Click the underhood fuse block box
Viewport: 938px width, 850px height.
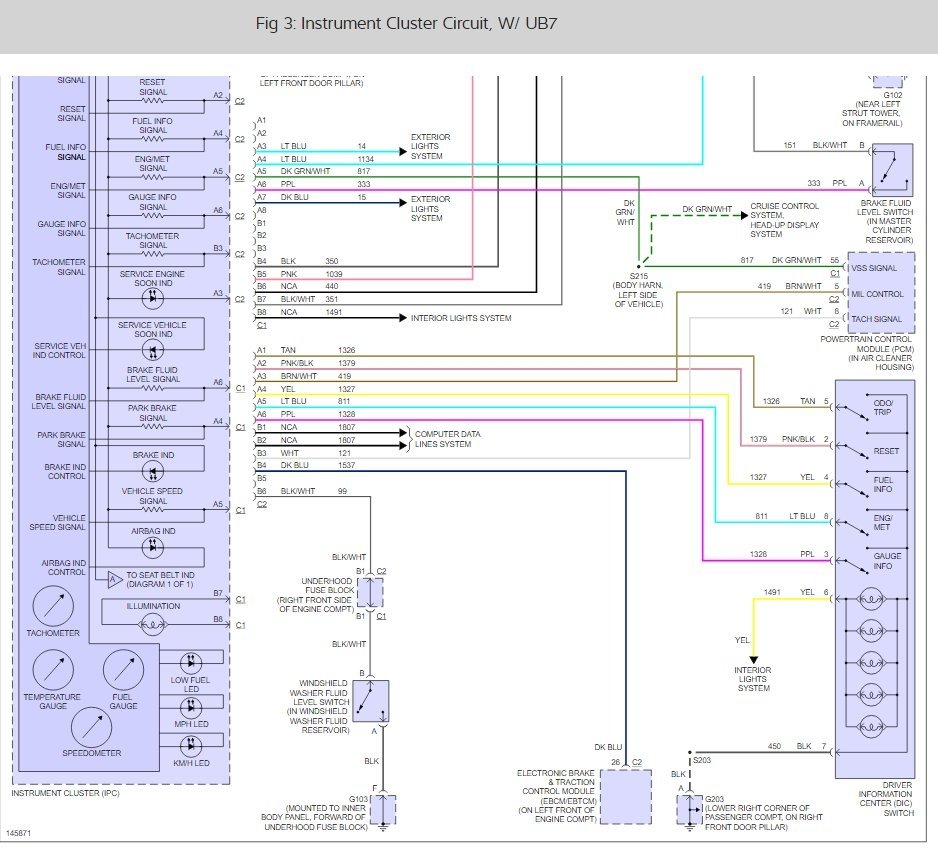[x=370, y=593]
